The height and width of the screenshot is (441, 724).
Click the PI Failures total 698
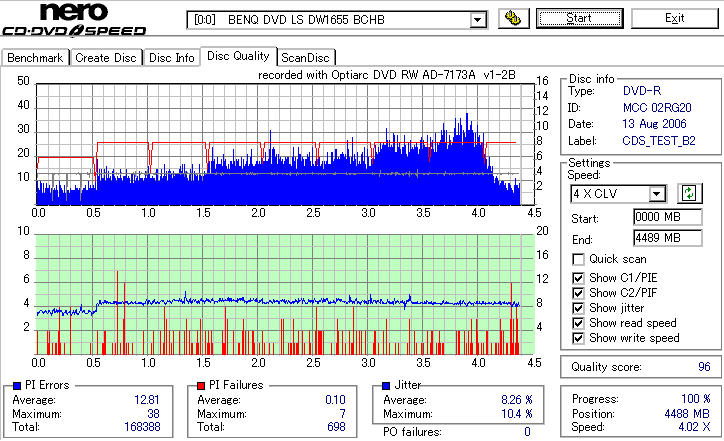point(336,427)
